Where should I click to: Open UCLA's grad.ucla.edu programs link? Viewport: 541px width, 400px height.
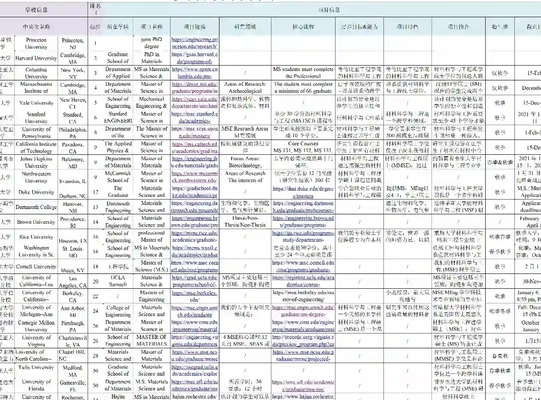[x=195, y=281]
